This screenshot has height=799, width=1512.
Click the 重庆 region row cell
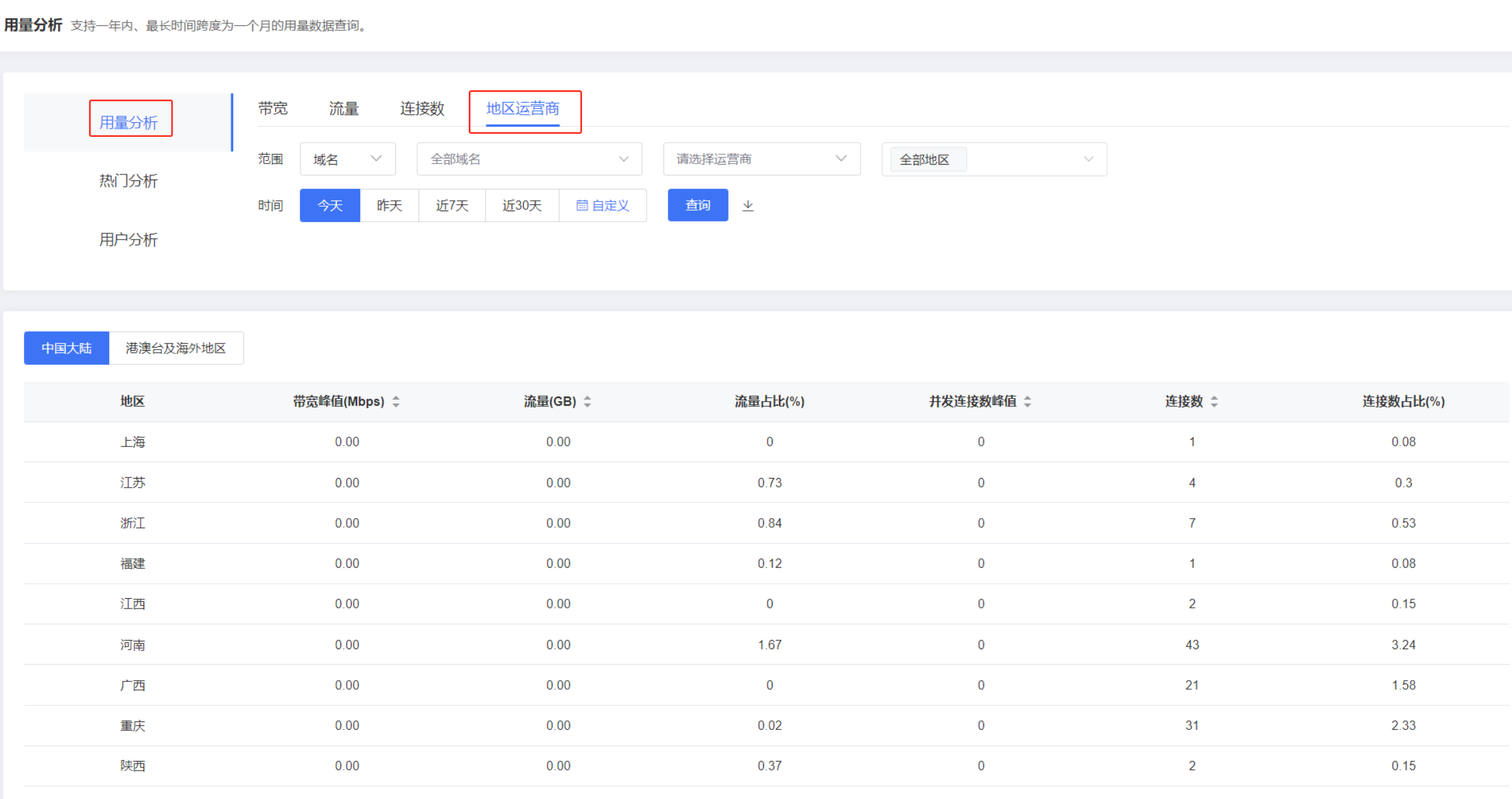pyautogui.click(x=132, y=725)
